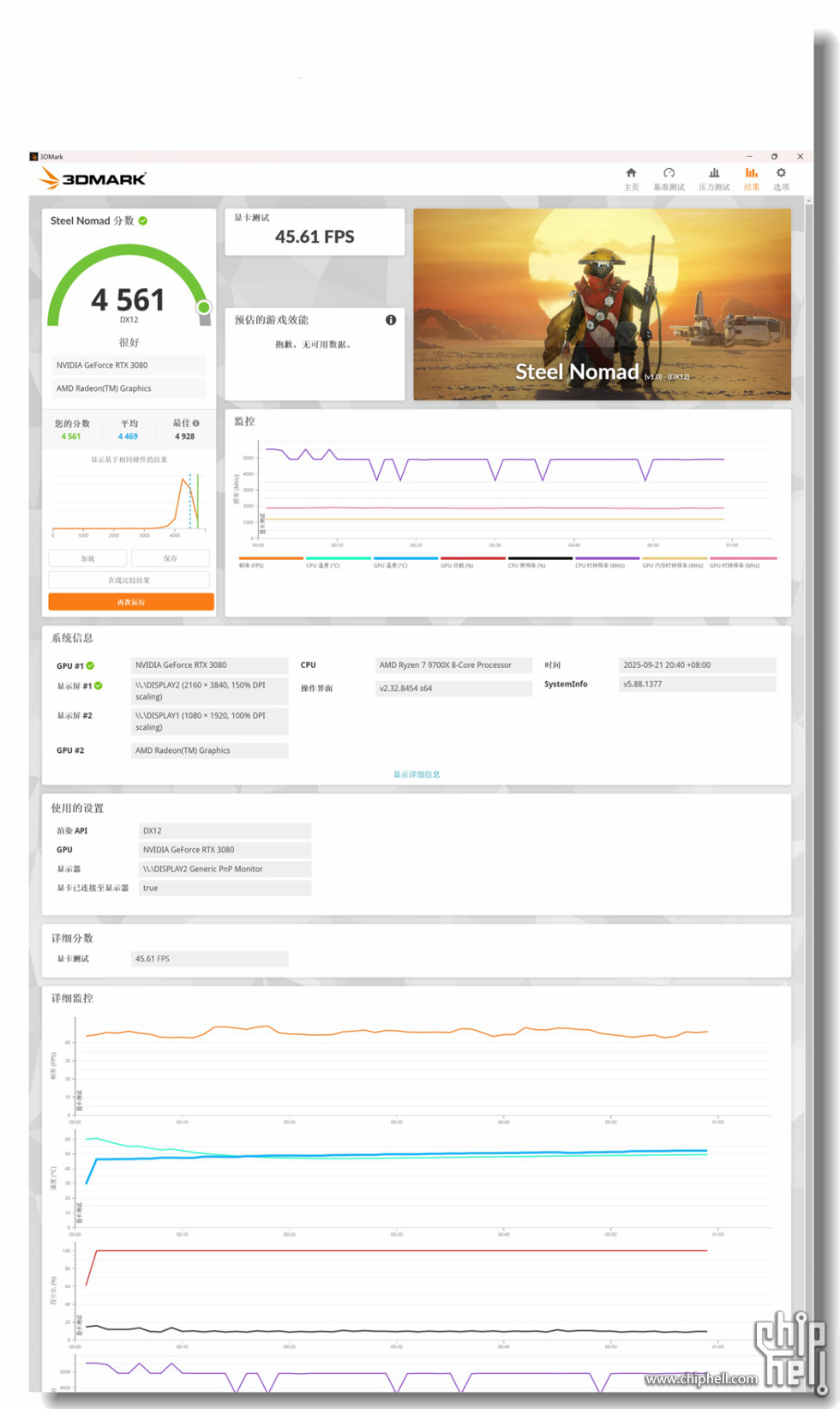Toggle the 帧率 (FPS) orange legend series
The height and width of the screenshot is (1409, 840).
(271, 562)
